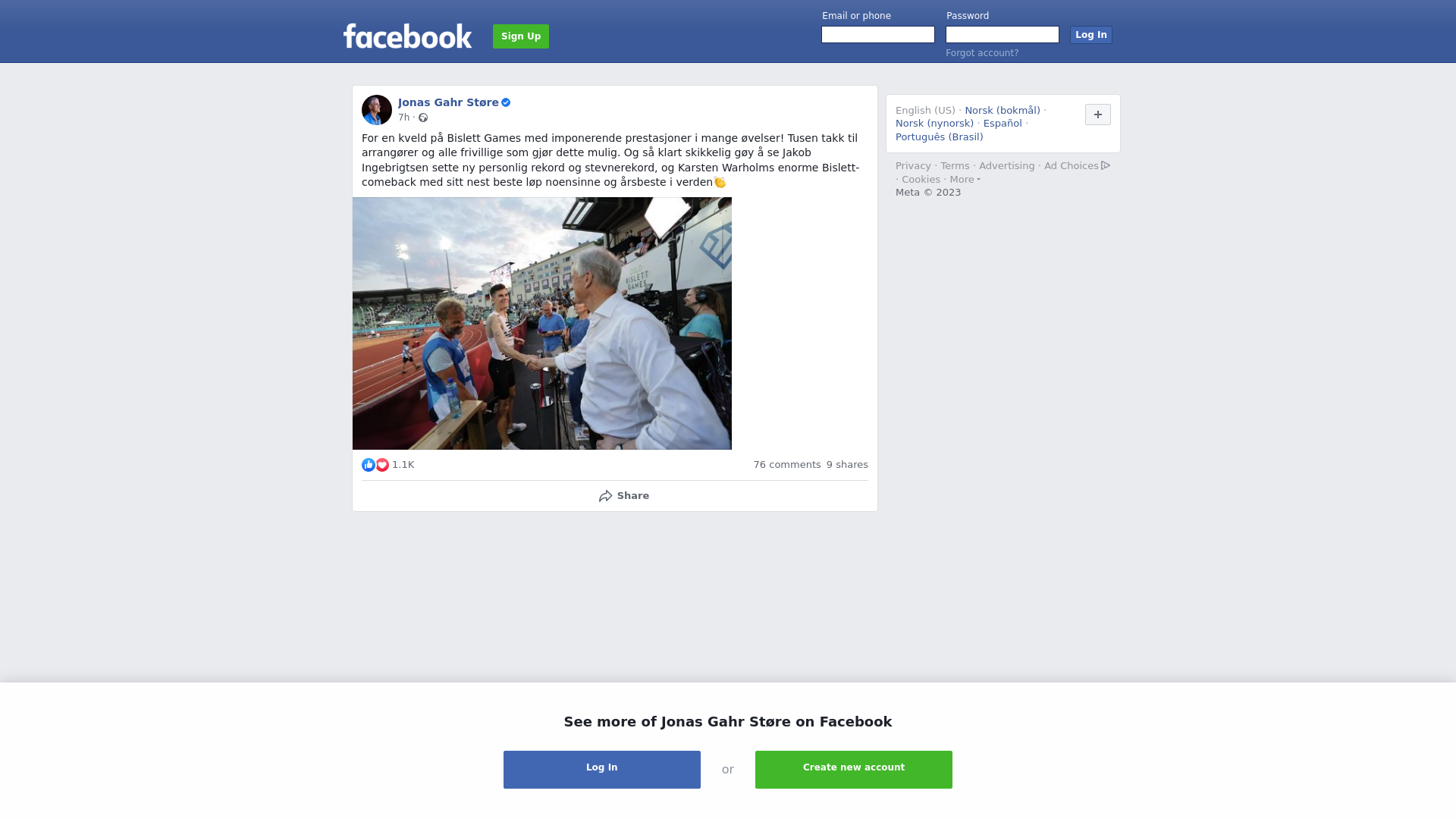Expand the More footer dropdown

pos(965,180)
